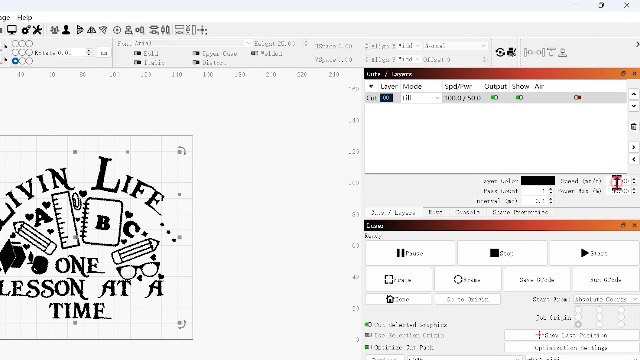The height and width of the screenshot is (360, 640).
Task: Open the Align X dropdown
Action: coord(409,46)
